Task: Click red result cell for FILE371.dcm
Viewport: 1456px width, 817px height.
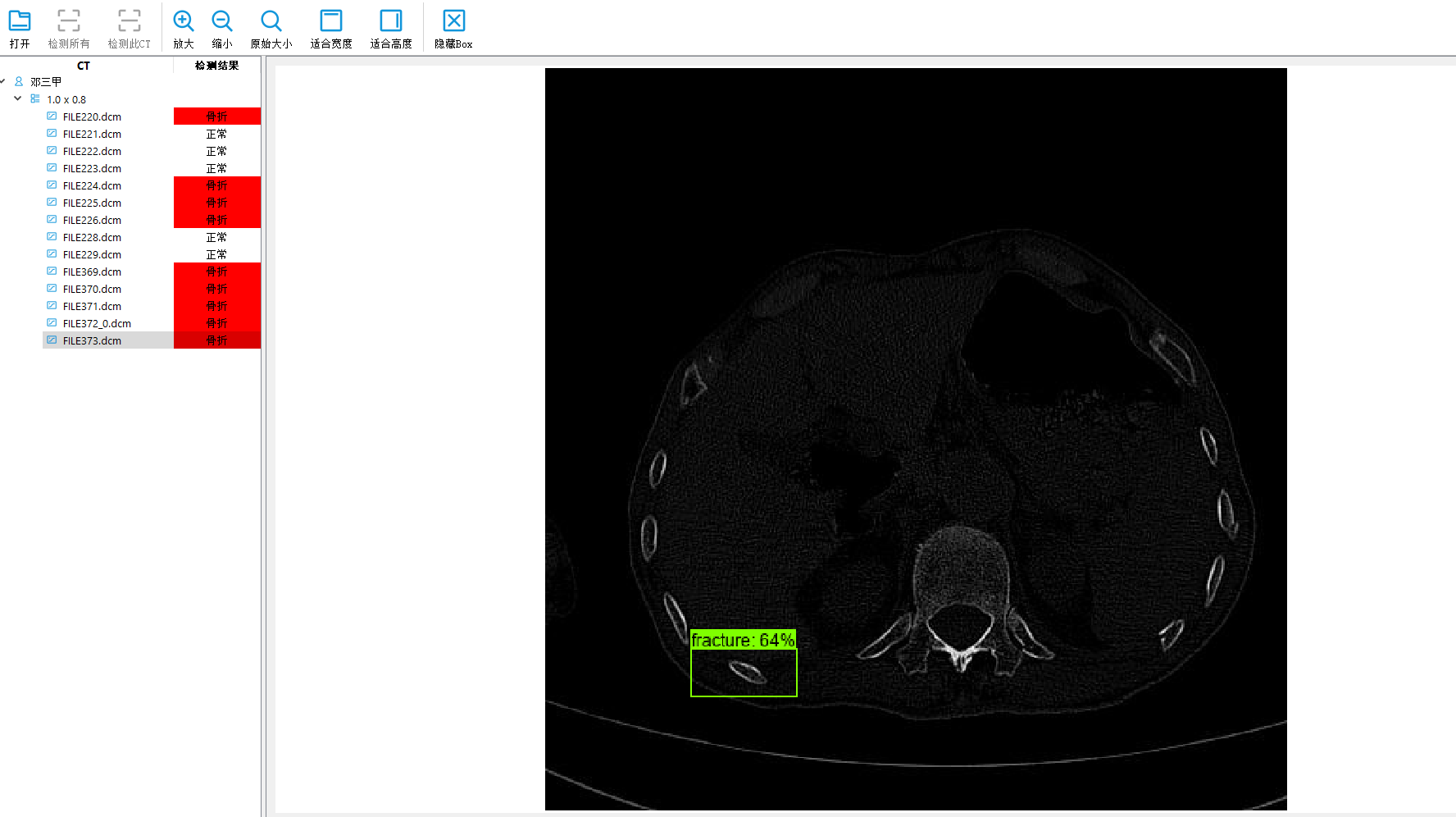Action: click(x=217, y=306)
